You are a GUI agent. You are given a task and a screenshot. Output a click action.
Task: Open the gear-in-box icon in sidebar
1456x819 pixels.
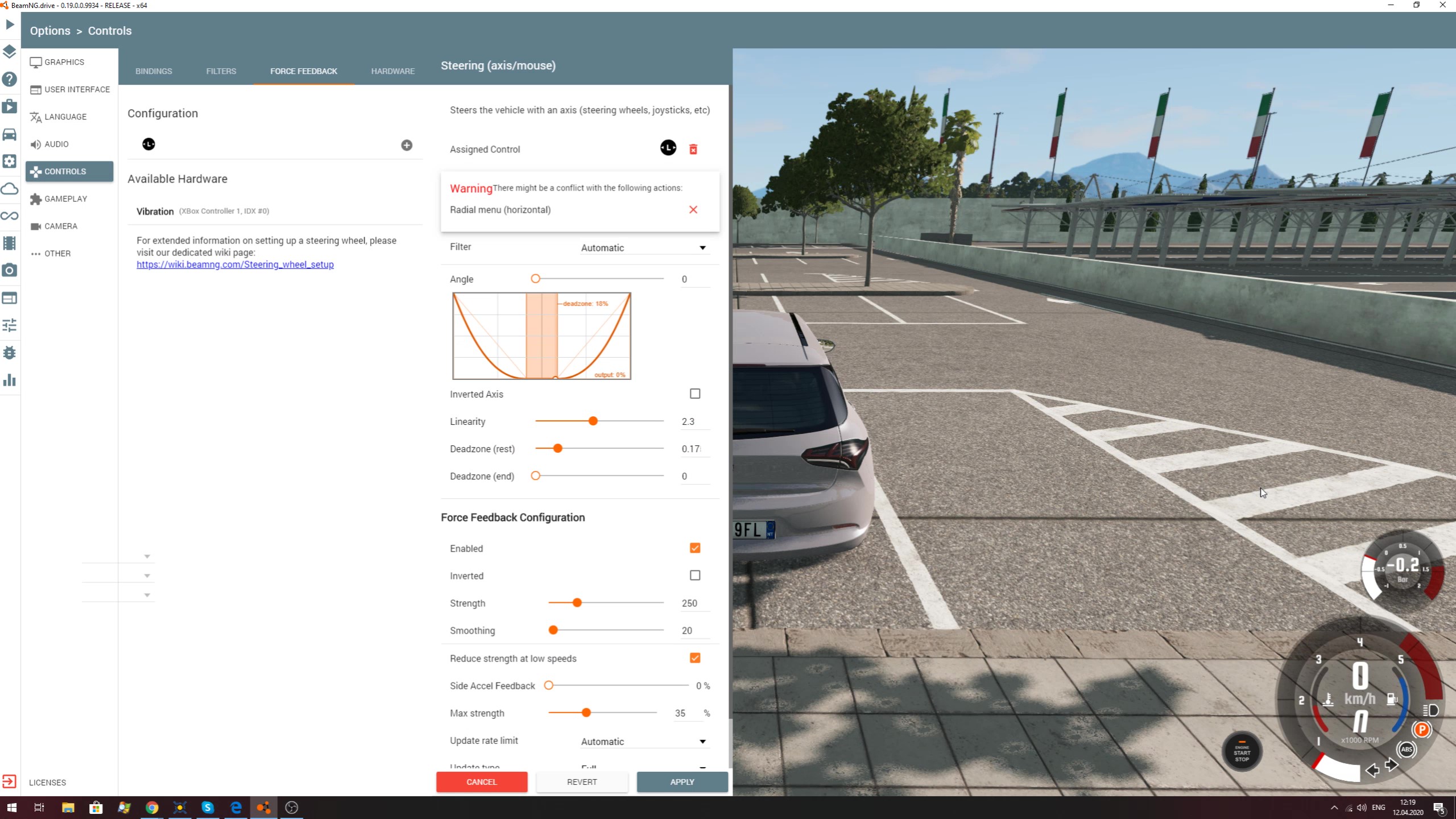[x=10, y=162]
